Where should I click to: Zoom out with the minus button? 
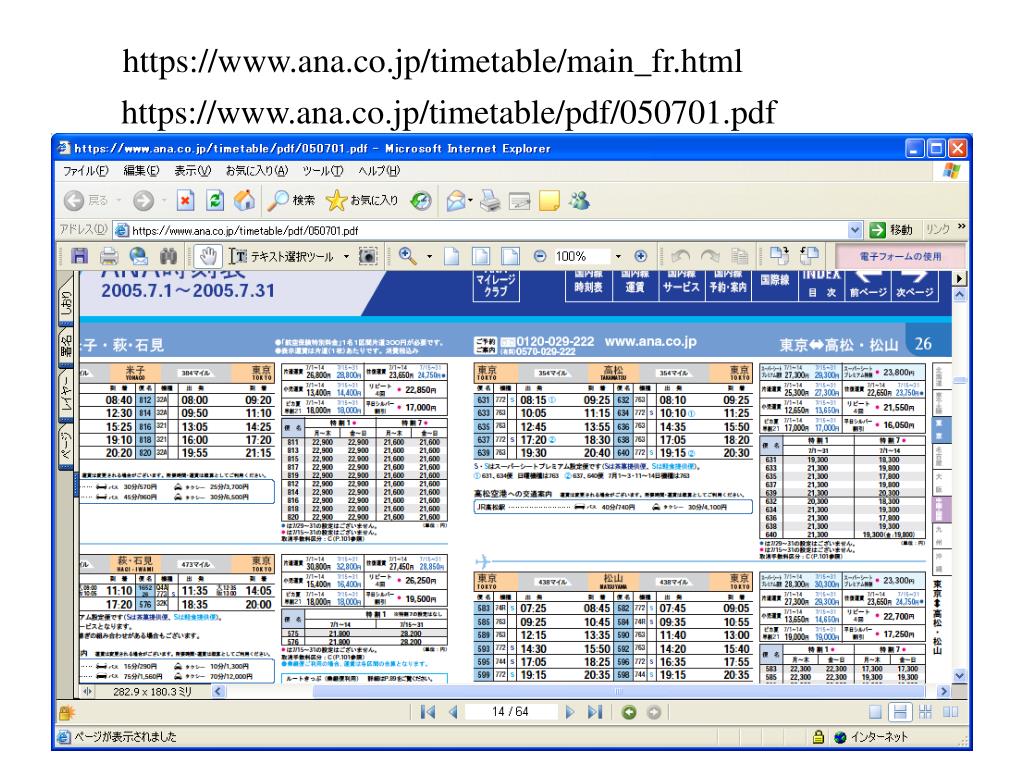[539, 256]
